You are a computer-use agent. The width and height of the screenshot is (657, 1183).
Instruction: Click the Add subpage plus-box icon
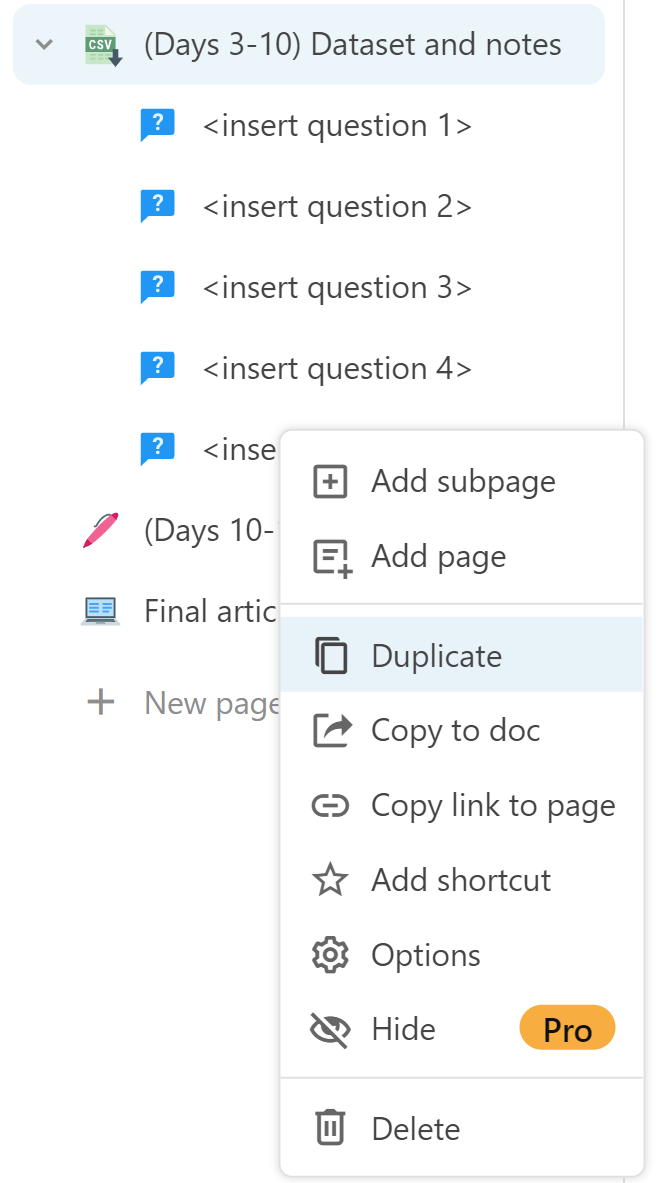(330, 482)
